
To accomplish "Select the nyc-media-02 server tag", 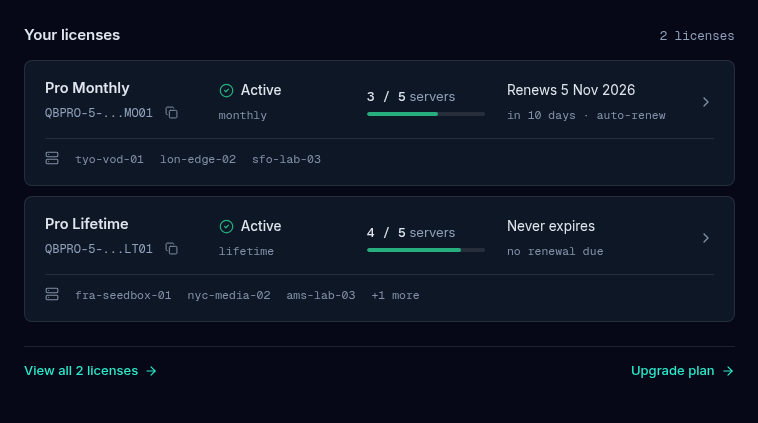I will [x=229, y=295].
